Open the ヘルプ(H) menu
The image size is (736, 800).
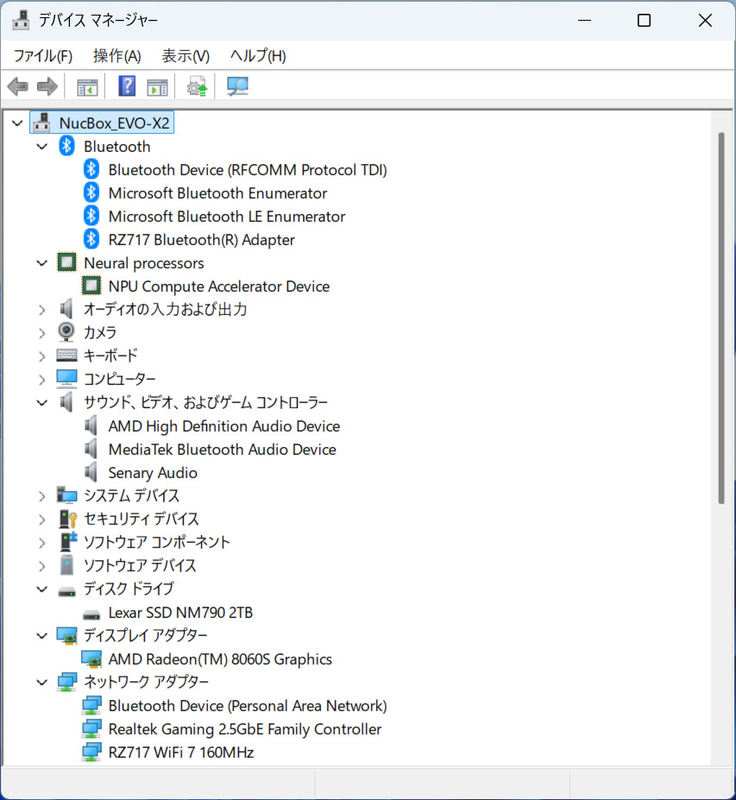click(x=258, y=56)
